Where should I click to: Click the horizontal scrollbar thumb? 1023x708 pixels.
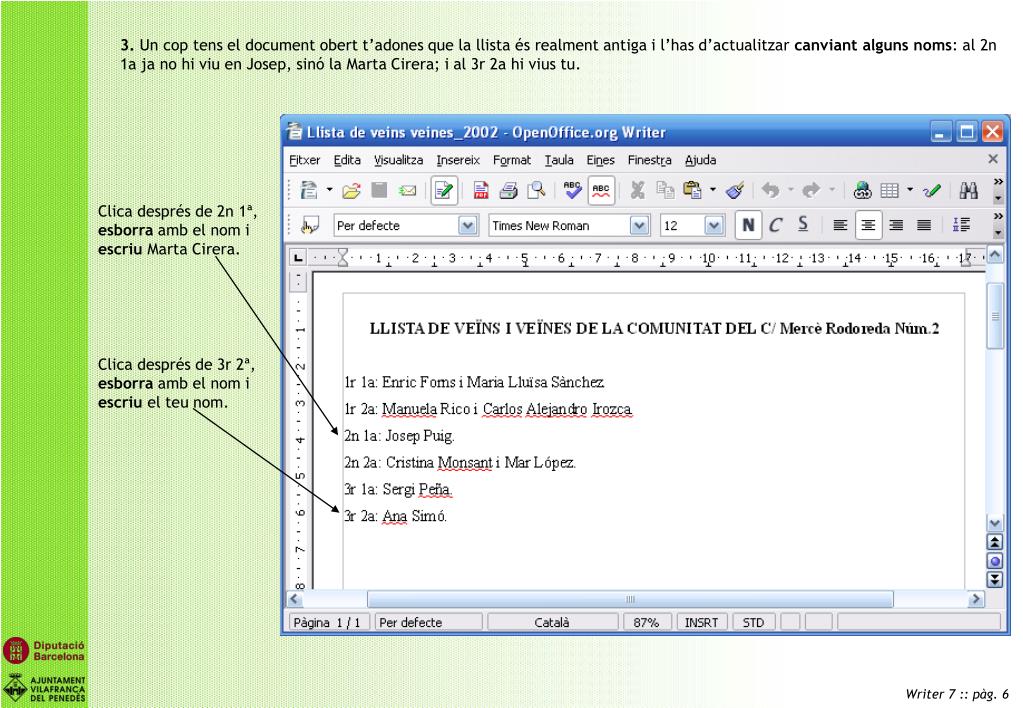[630, 599]
